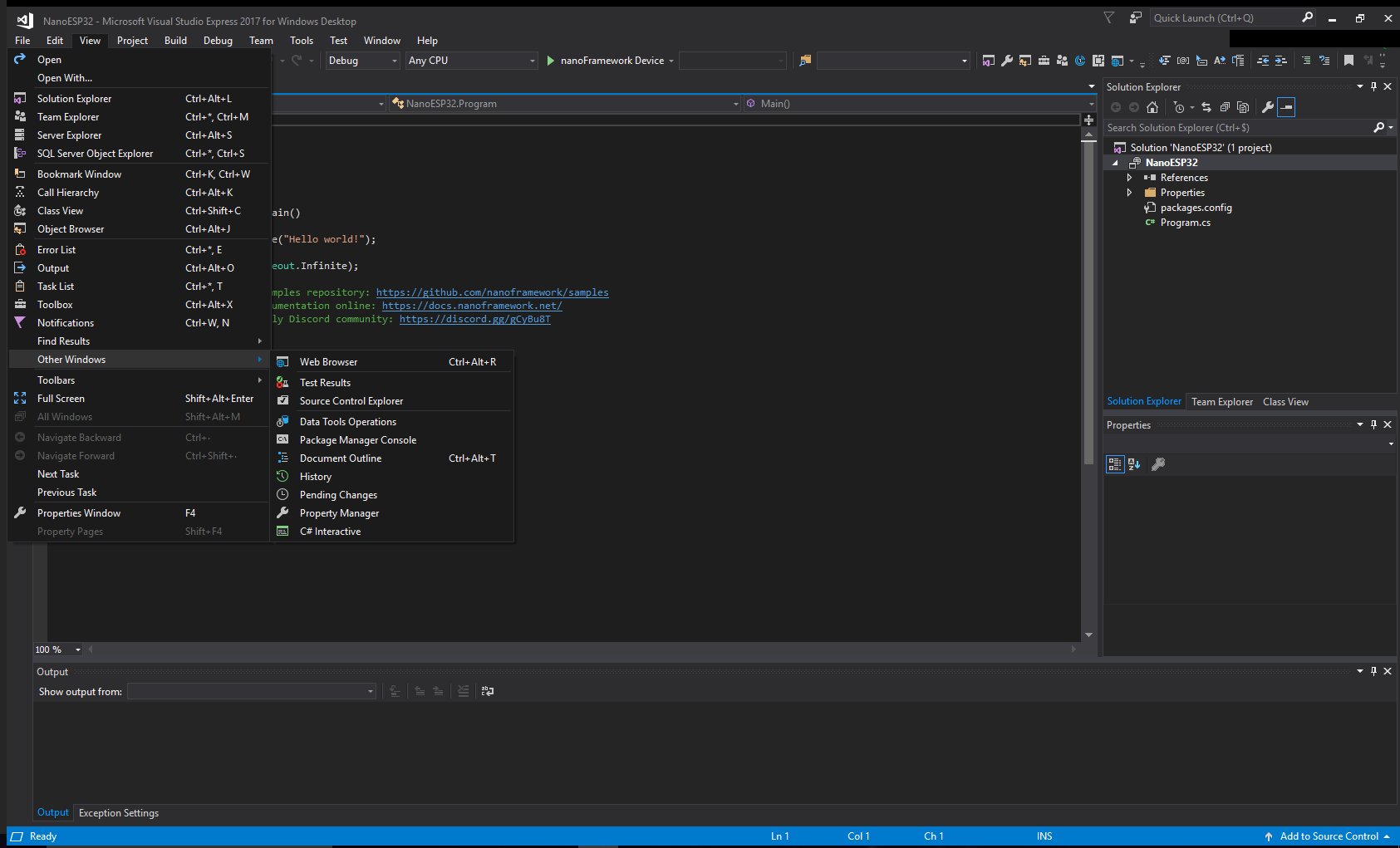
Task: Expand the References node under NanoESP32
Action: 1129,177
